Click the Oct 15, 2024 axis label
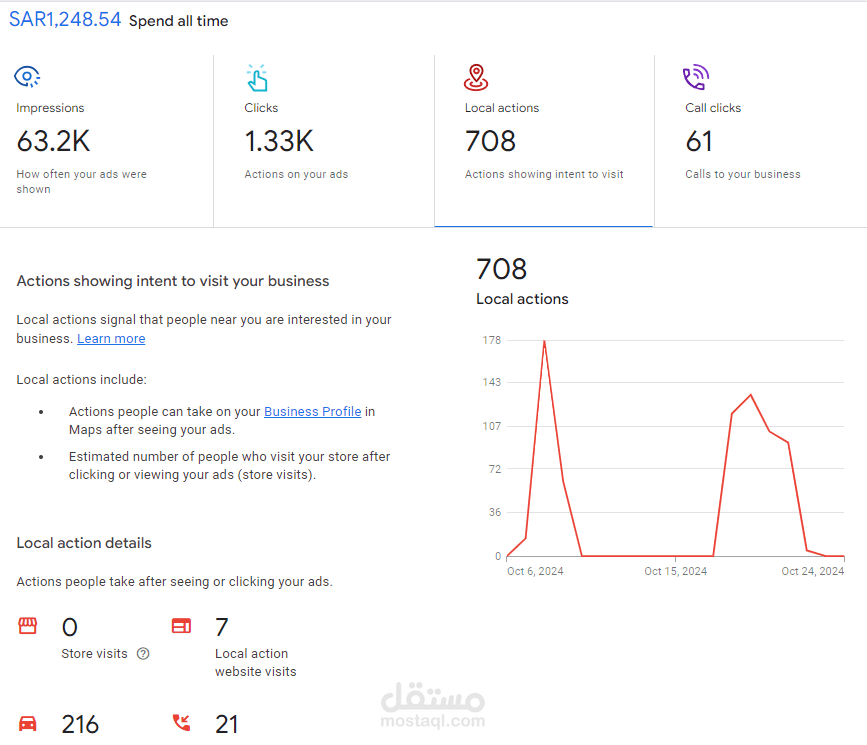 (676, 571)
